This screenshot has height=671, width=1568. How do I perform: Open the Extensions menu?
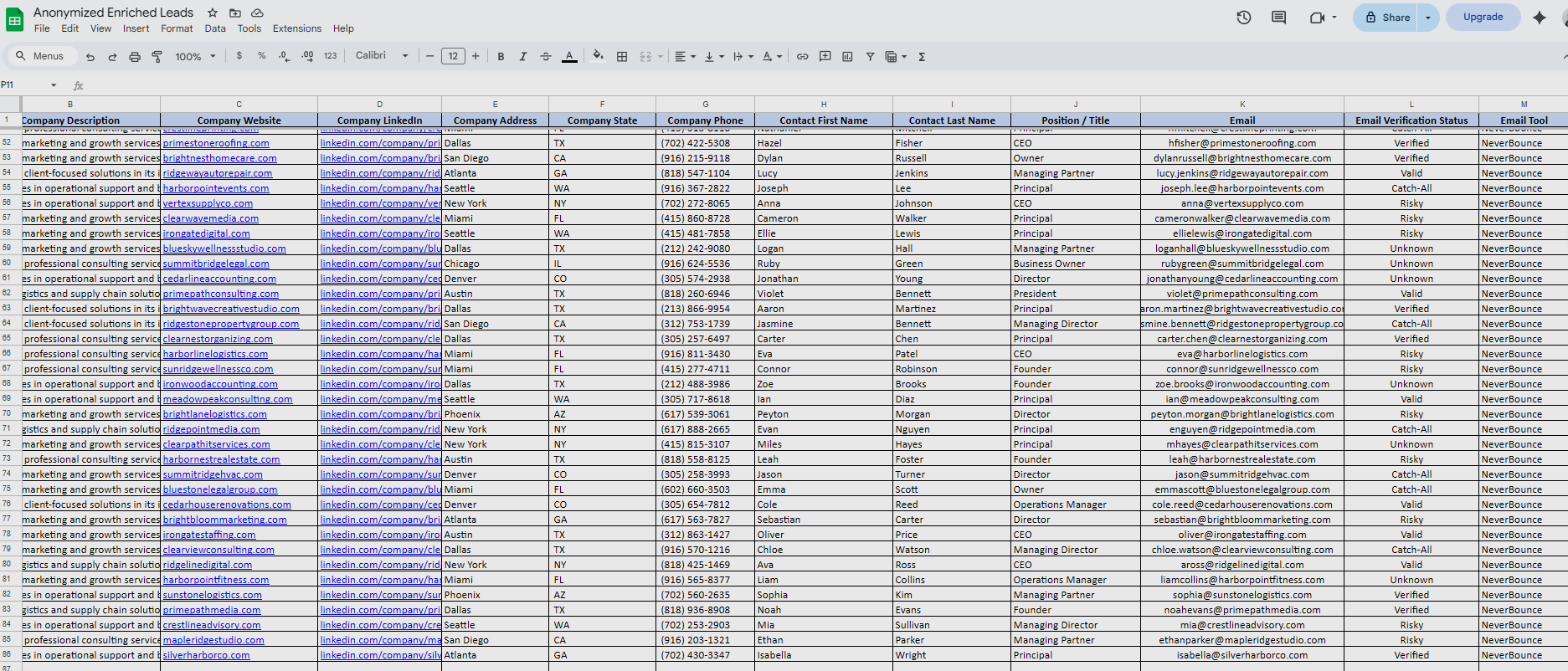296,28
